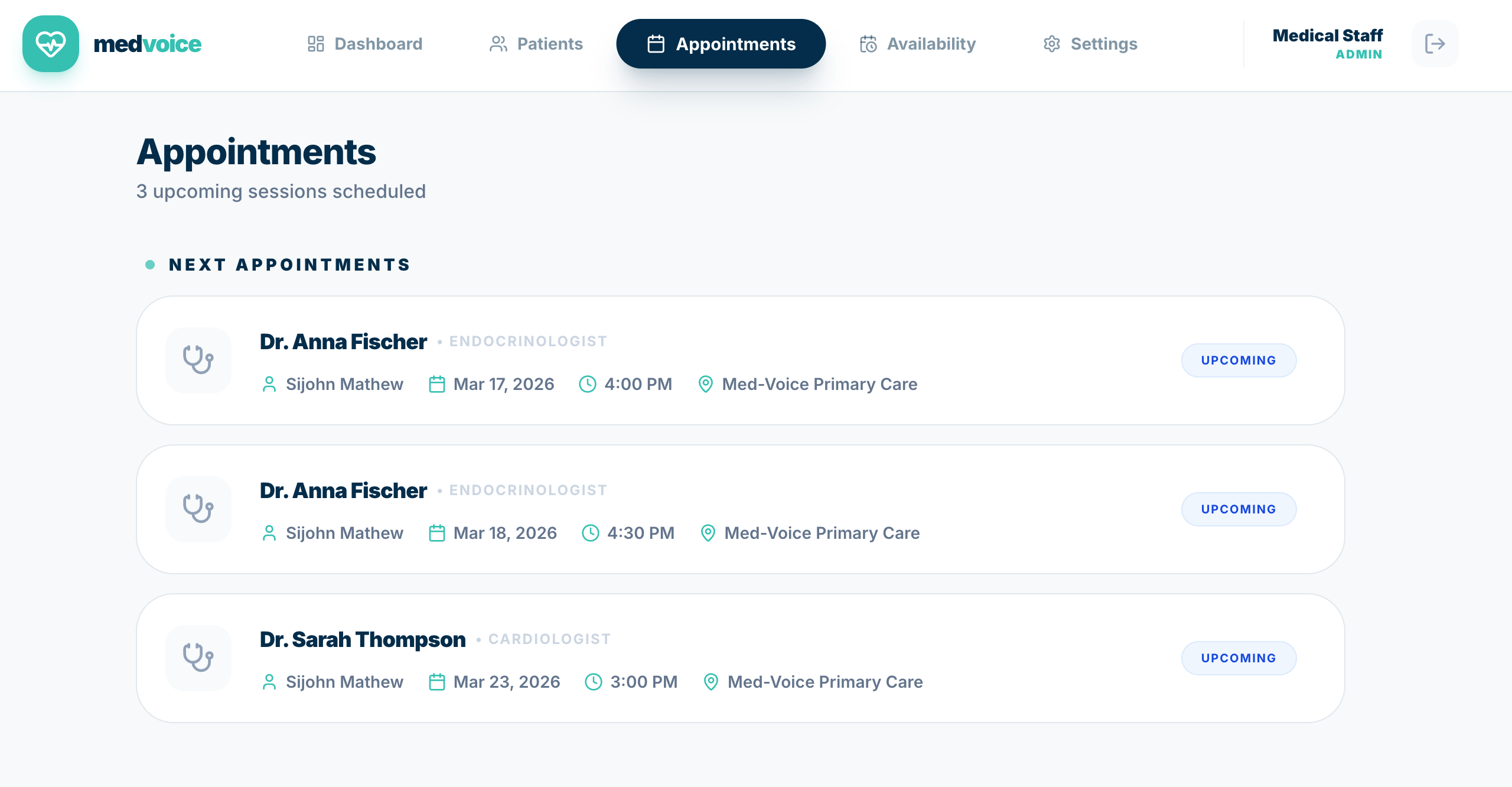
Task: Click the Medical Staff ADMIN profile label
Action: [1327, 44]
